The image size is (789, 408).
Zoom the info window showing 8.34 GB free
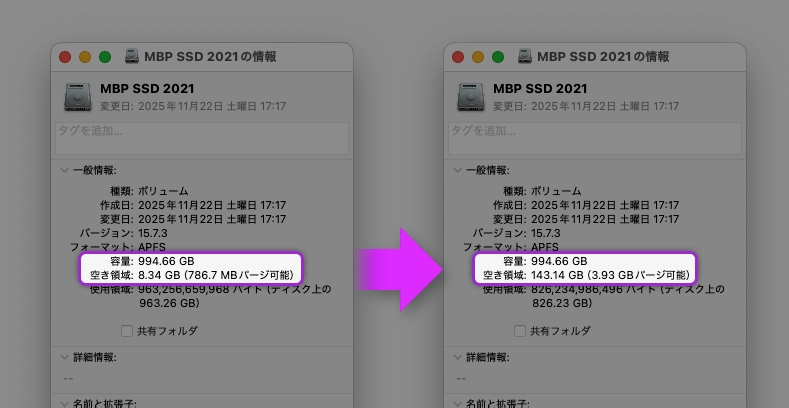tap(105, 57)
